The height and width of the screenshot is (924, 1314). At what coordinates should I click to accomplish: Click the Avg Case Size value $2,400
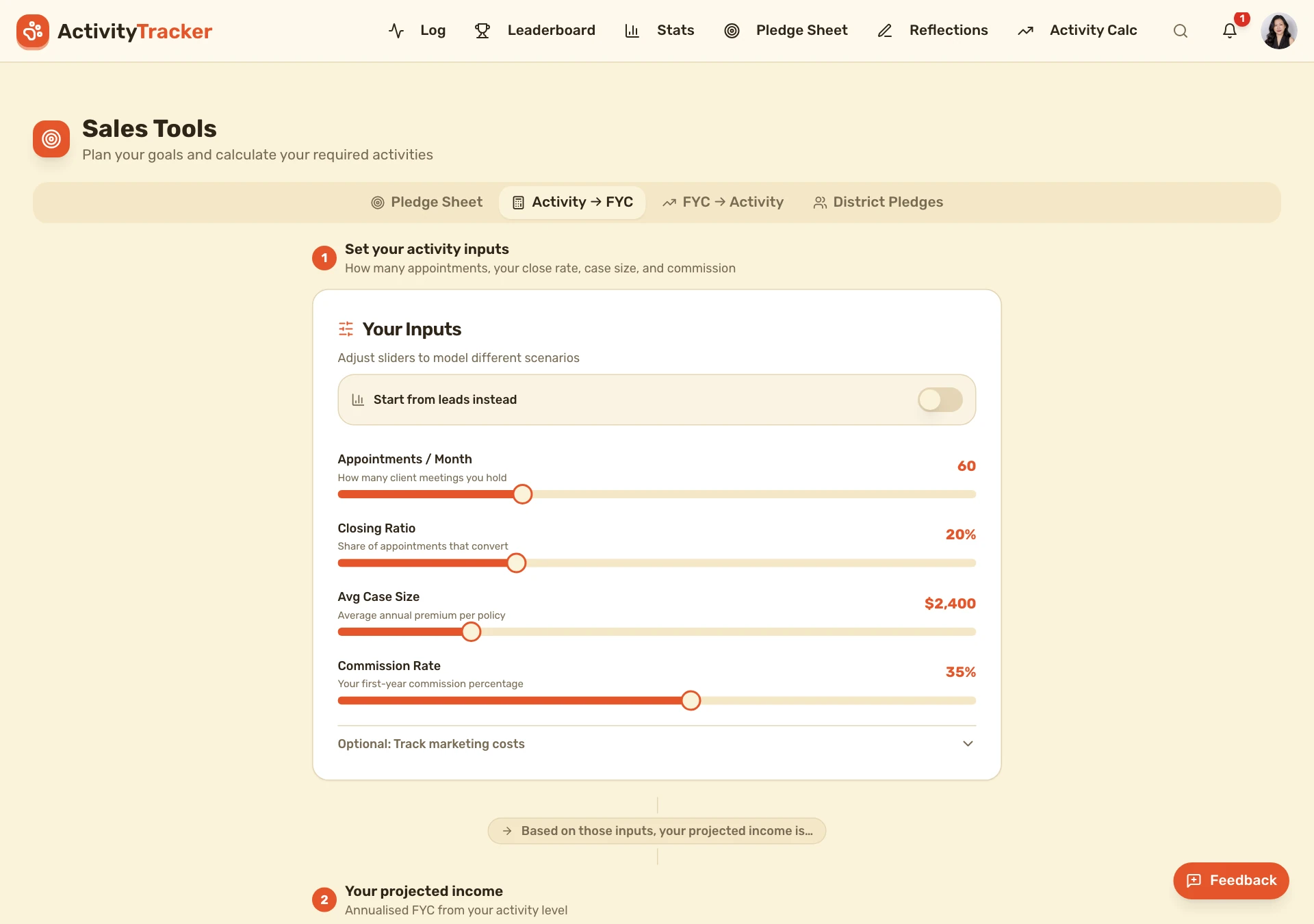click(x=950, y=604)
